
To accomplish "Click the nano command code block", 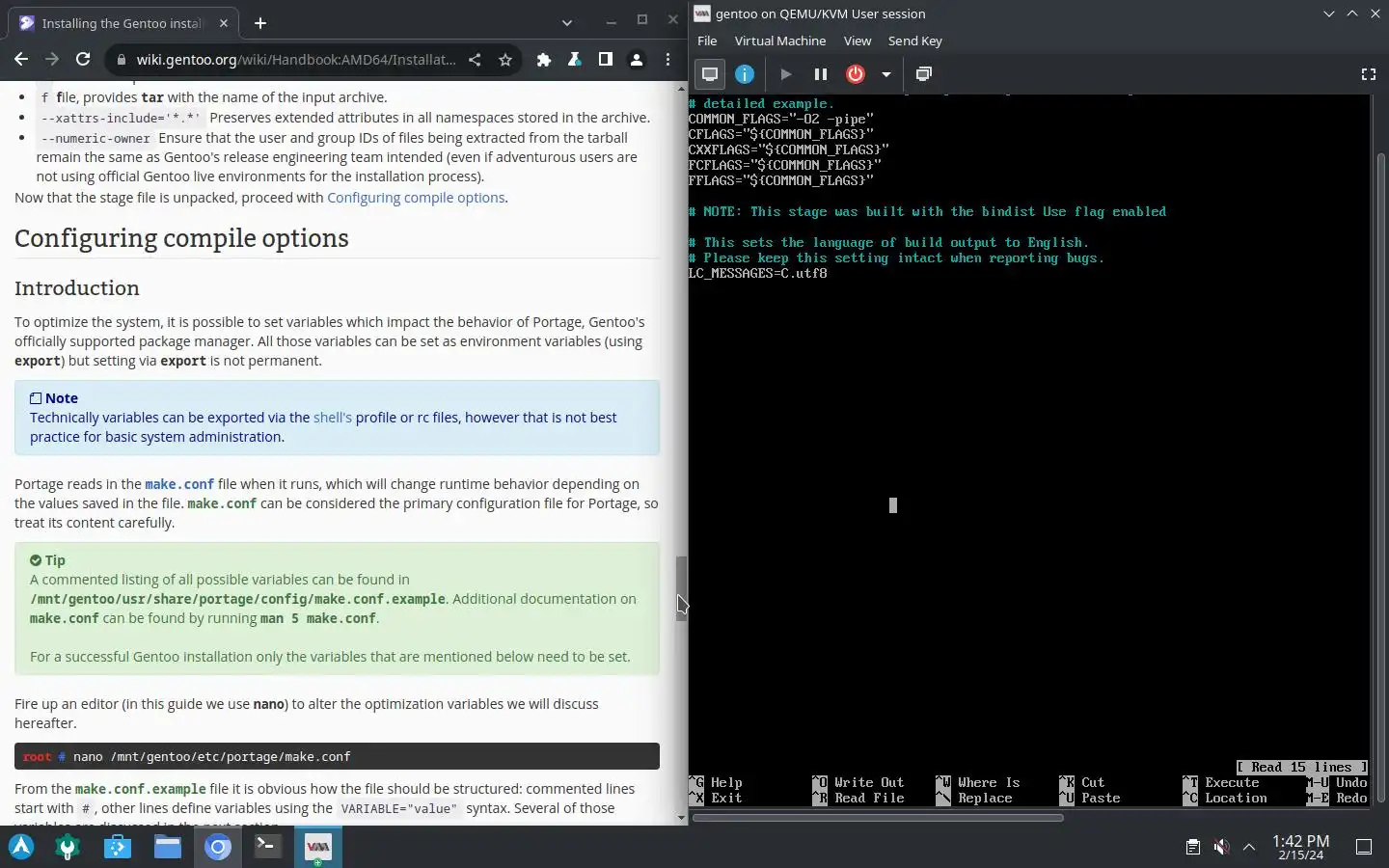I will (337, 756).
